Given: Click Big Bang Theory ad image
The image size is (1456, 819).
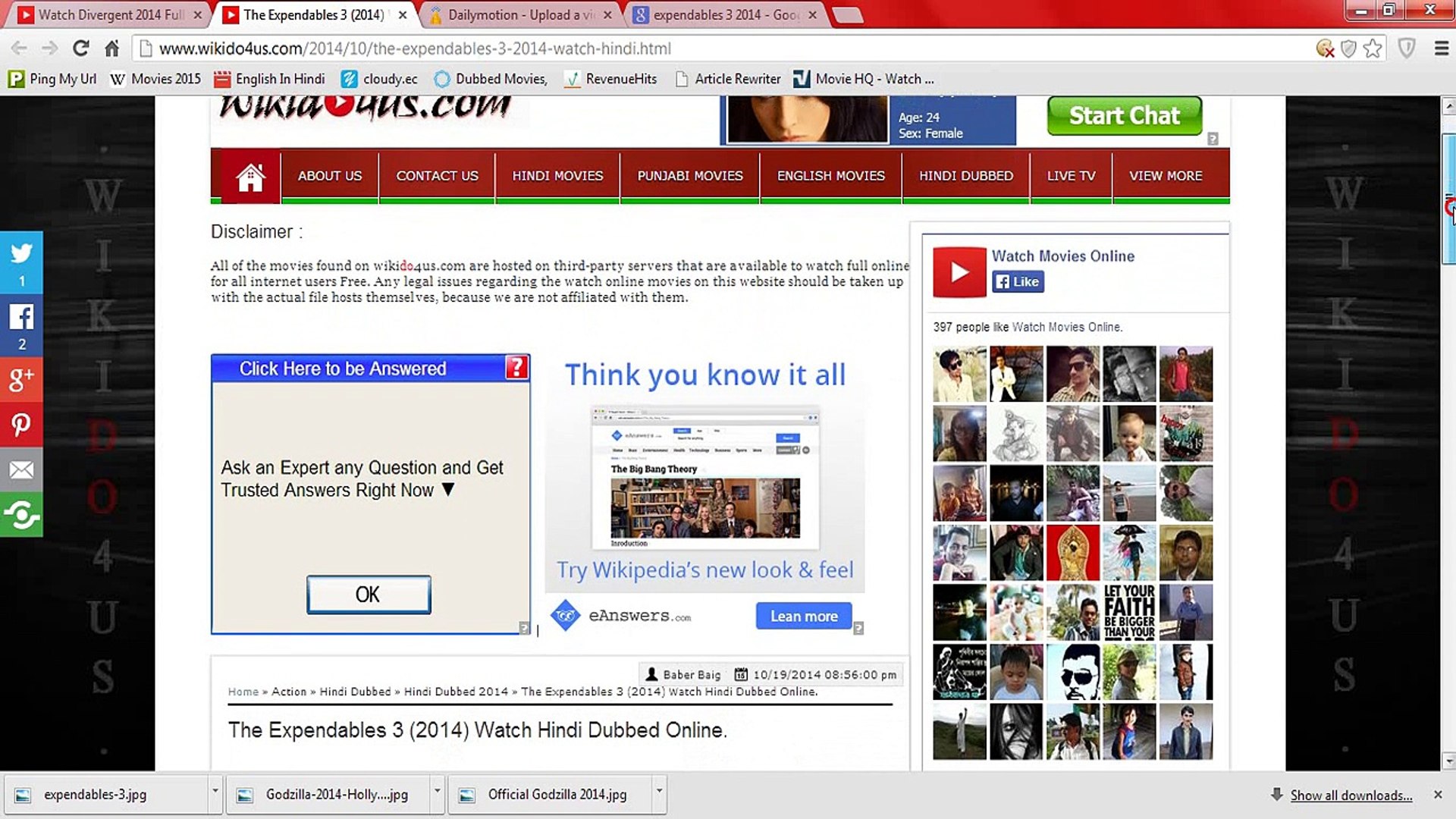Looking at the screenshot, I should point(705,507).
